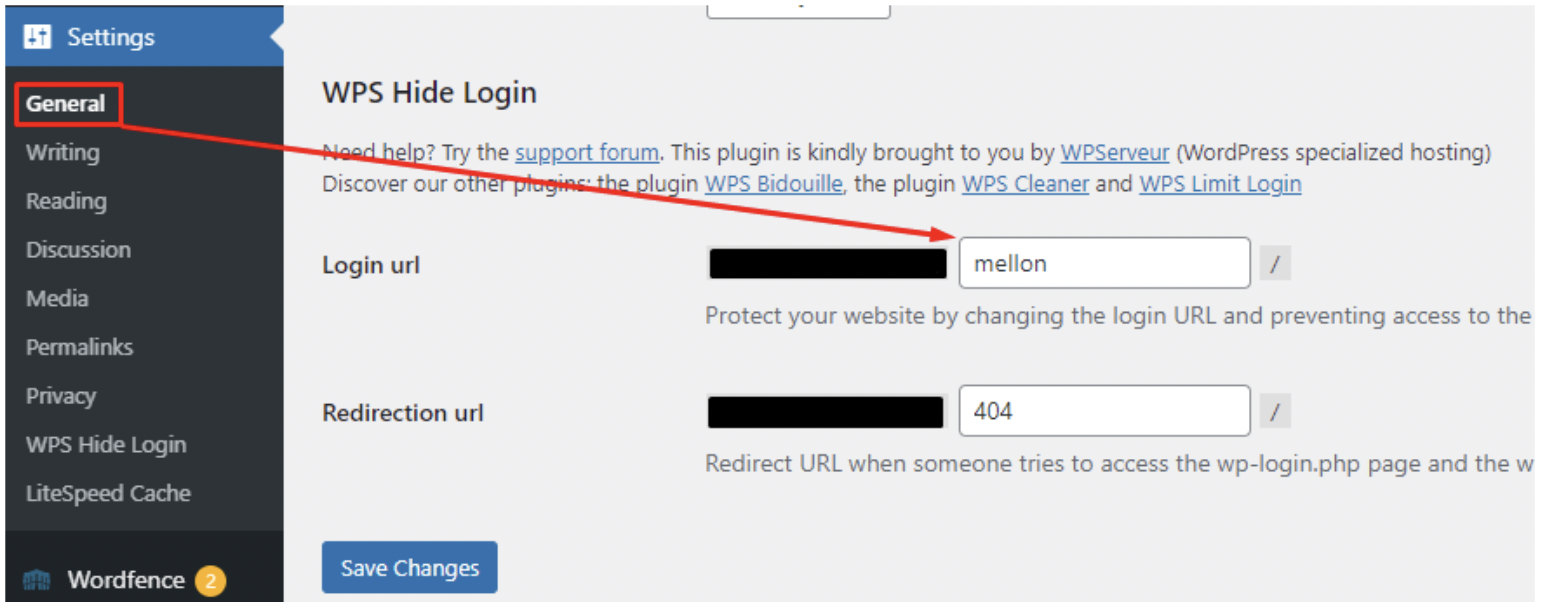The image size is (1542, 608).
Task: Follow the WPServeur link
Action: (1115, 153)
